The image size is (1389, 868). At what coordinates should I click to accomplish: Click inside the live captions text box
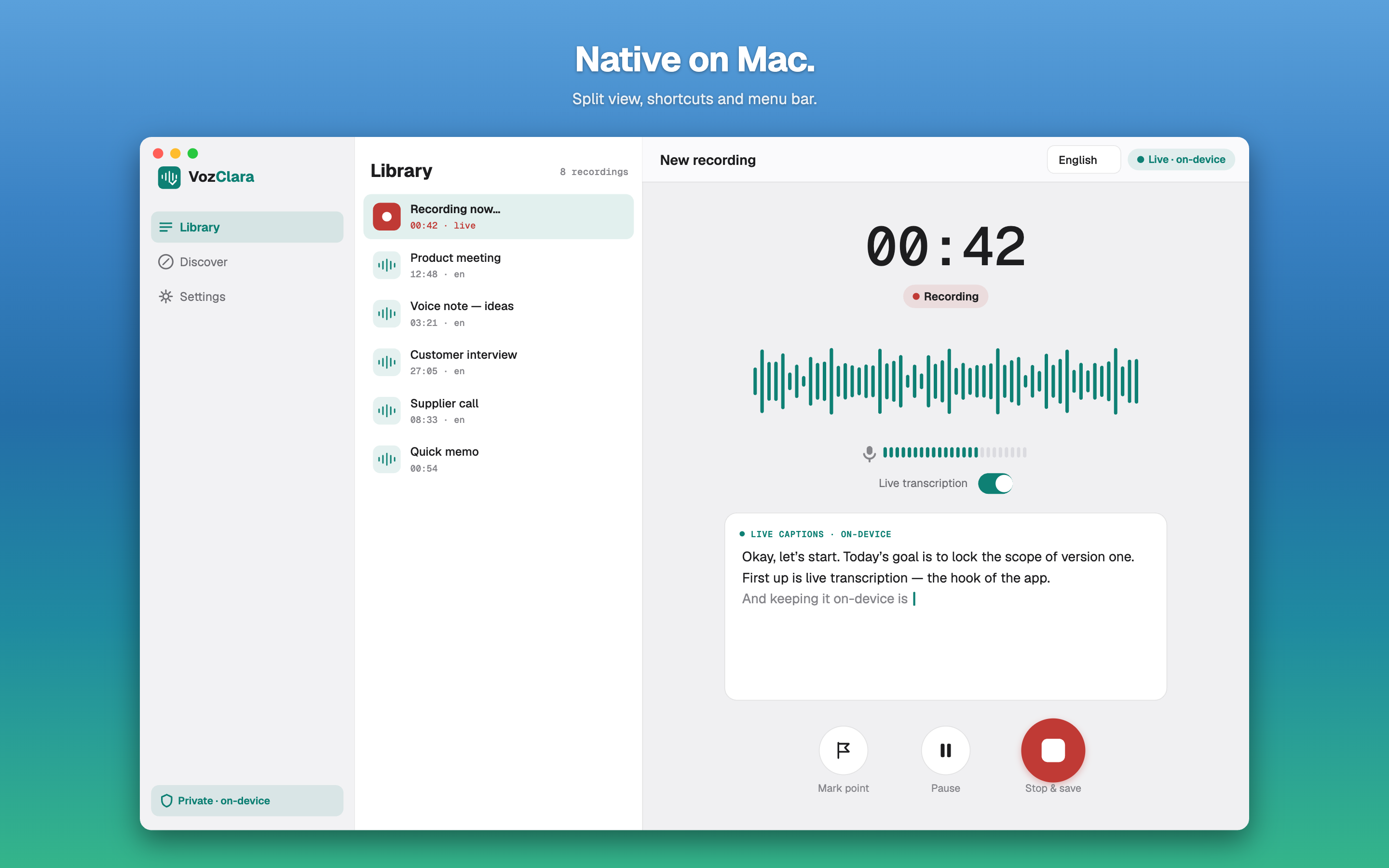(x=945, y=607)
